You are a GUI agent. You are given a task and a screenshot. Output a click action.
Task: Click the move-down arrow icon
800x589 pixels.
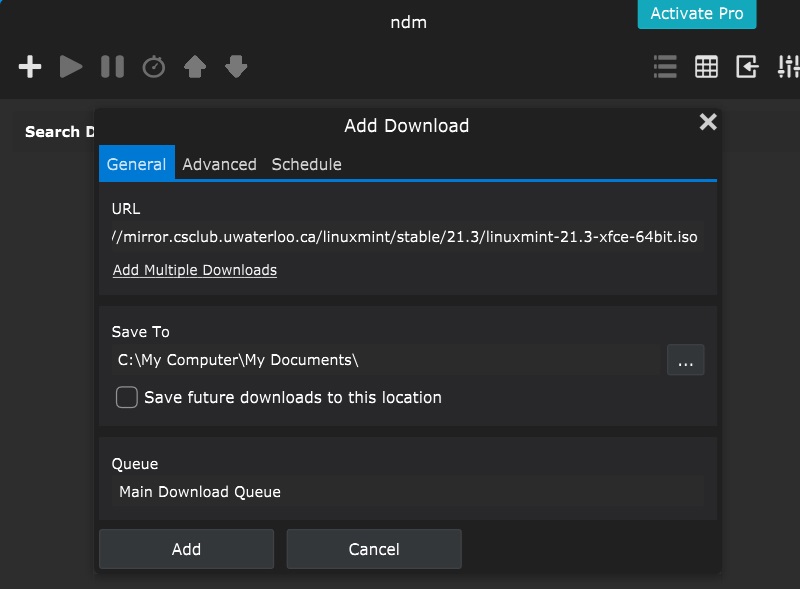point(236,67)
